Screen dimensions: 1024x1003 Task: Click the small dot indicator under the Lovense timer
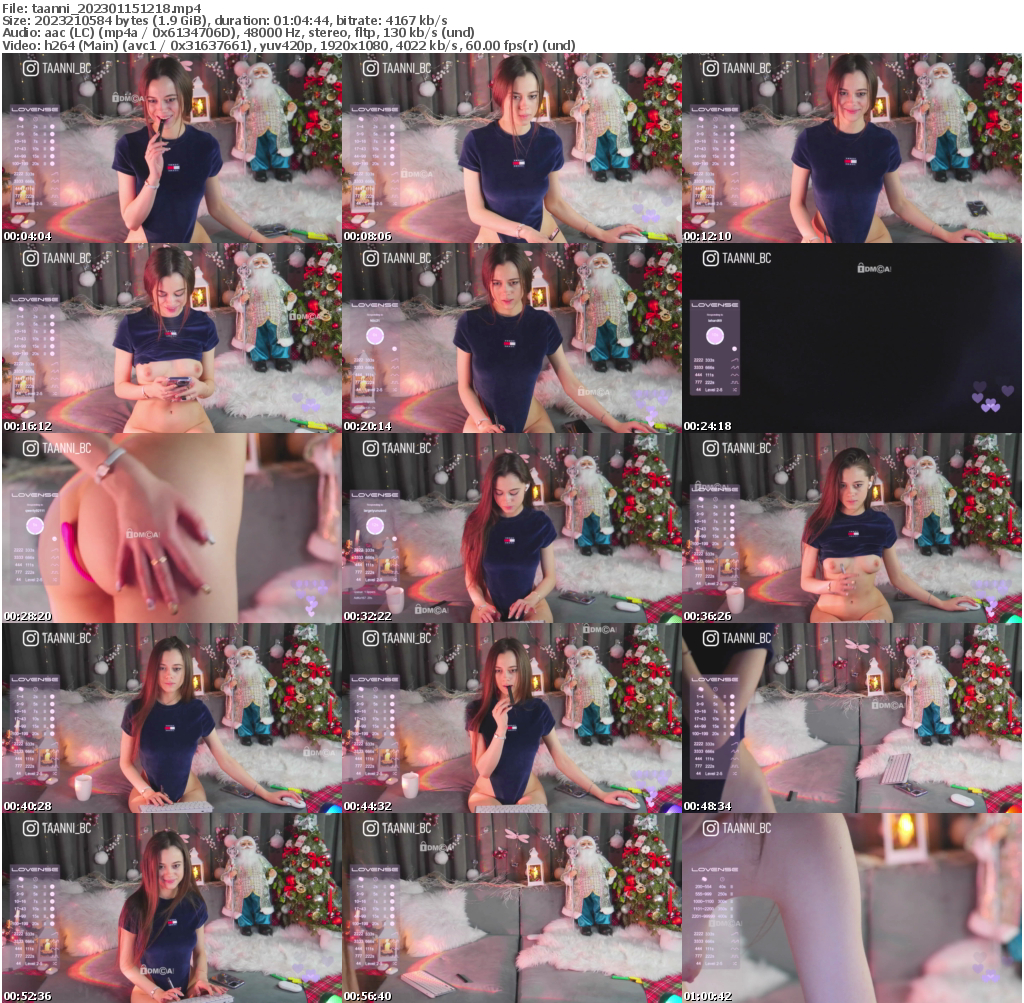(735, 348)
